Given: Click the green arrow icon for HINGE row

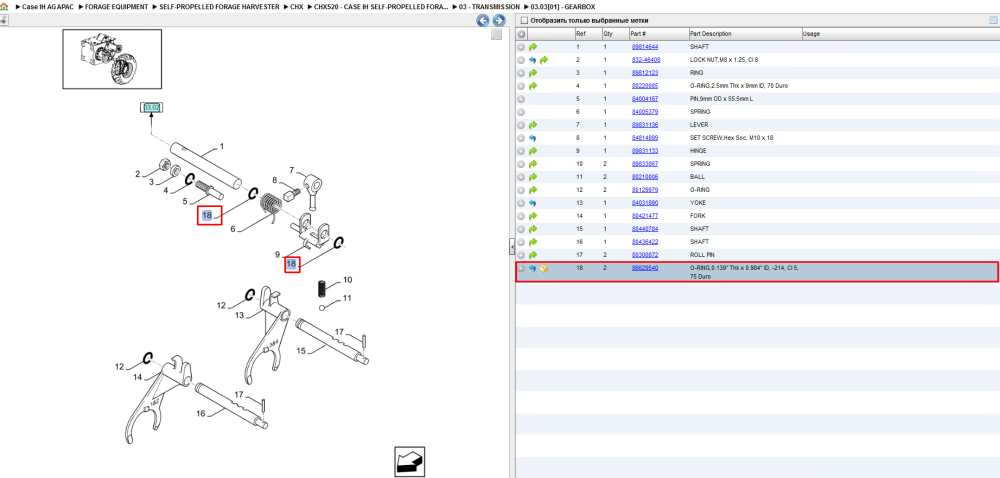Looking at the screenshot, I should (533, 151).
